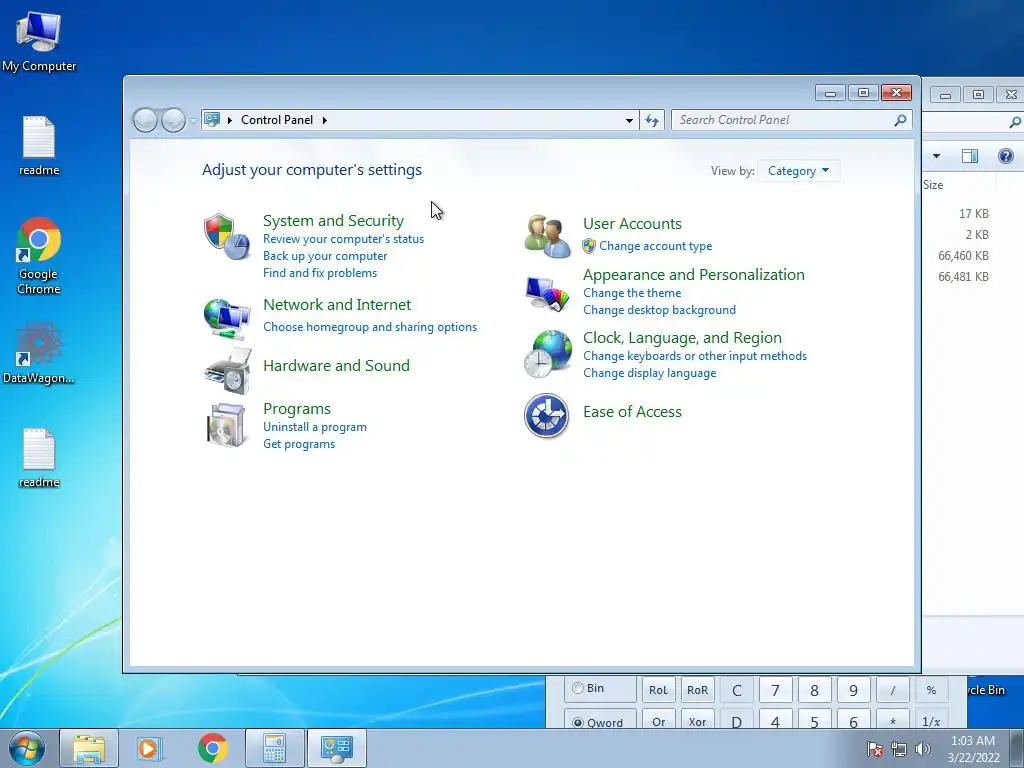Click the Control Panel icon in address bar
1024x768 pixels.
212,120
